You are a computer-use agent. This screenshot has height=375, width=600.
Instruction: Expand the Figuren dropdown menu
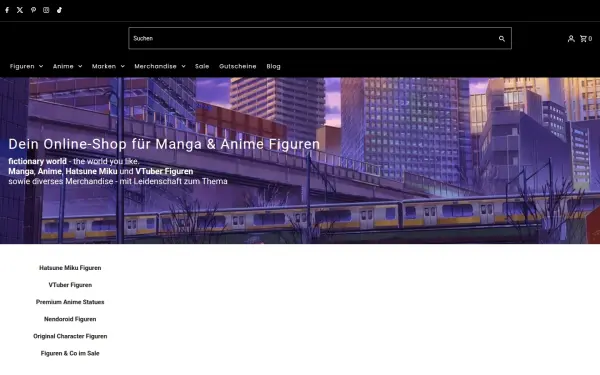tap(26, 66)
